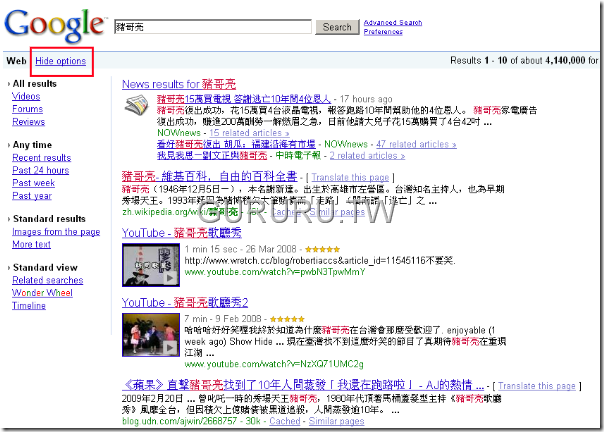The height and width of the screenshot is (432, 604).
Task: Open the Wonder Wheel view
Action: (x=42, y=293)
